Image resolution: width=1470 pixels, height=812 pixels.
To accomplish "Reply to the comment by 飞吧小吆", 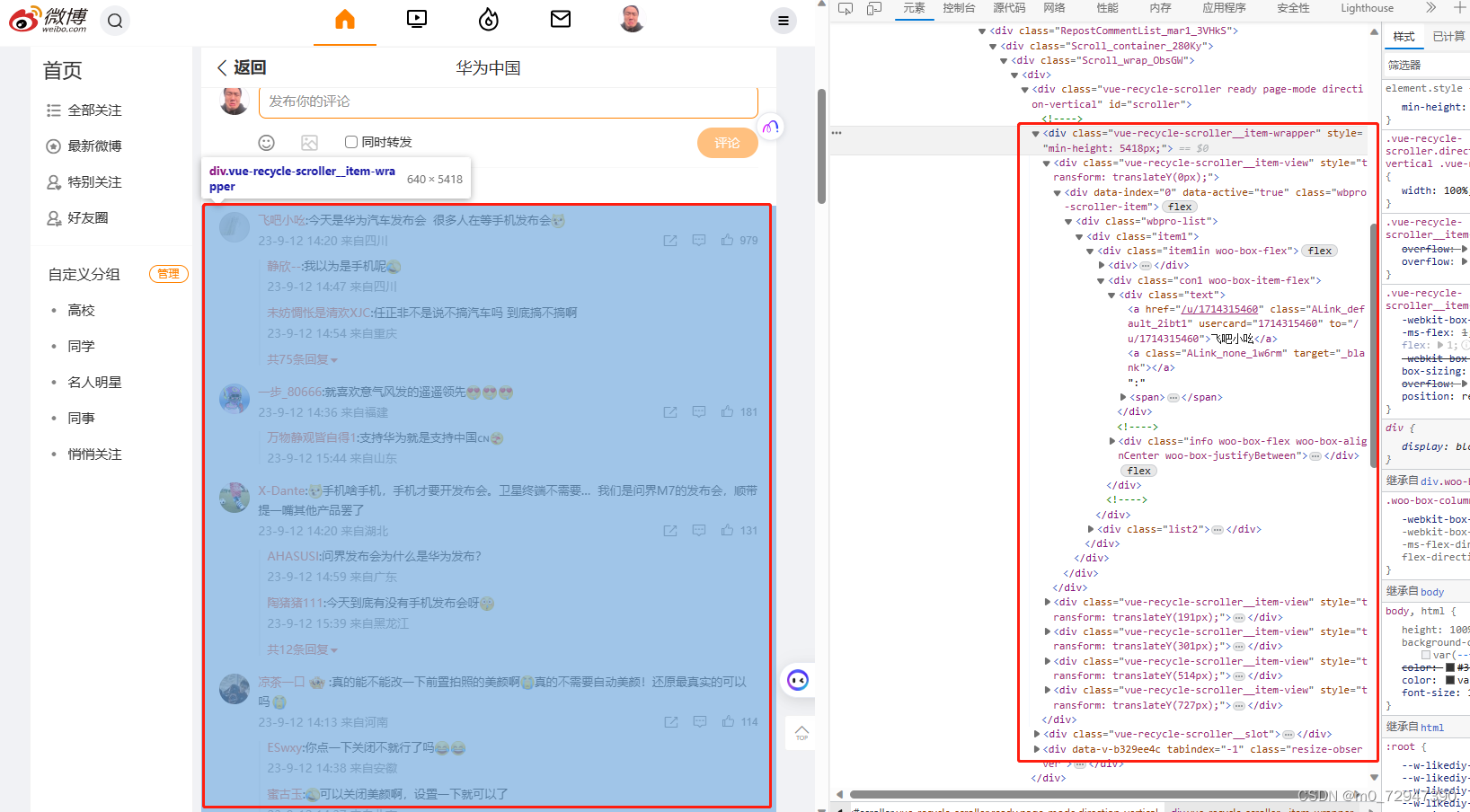I will click(699, 241).
